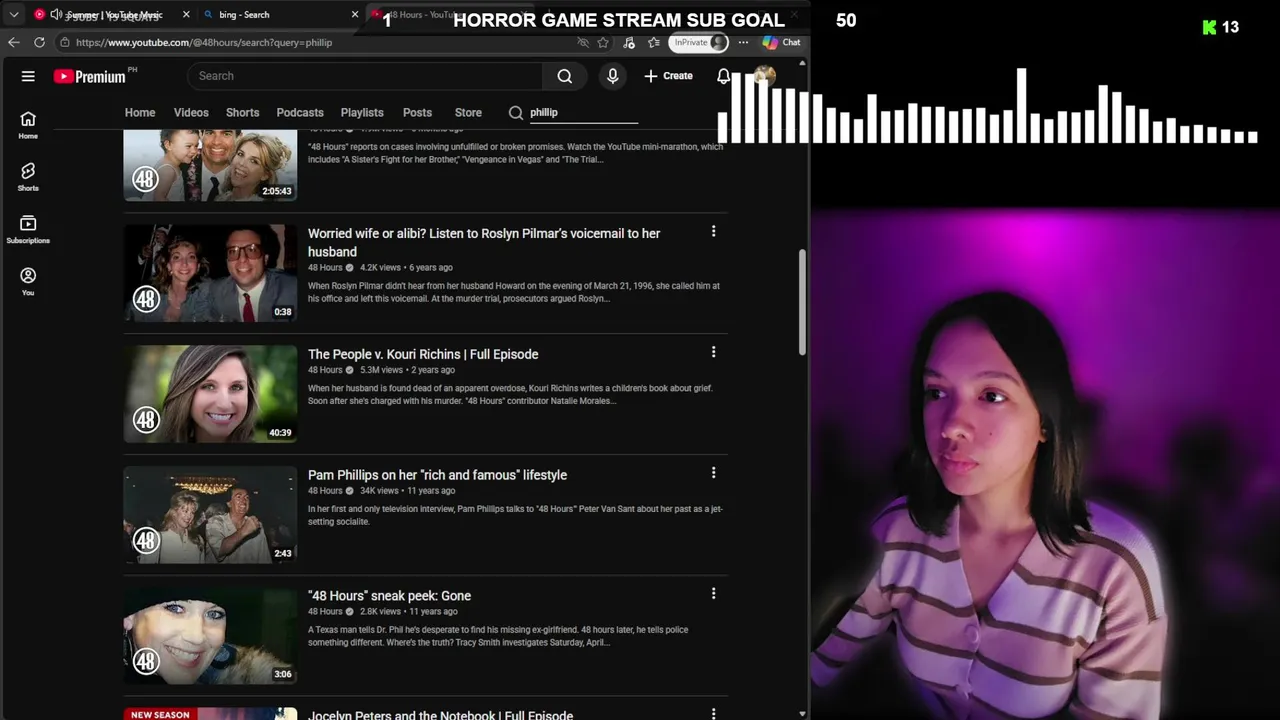Open options menu for Kouri Richins episode
The height and width of the screenshot is (720, 1280).
(713, 352)
